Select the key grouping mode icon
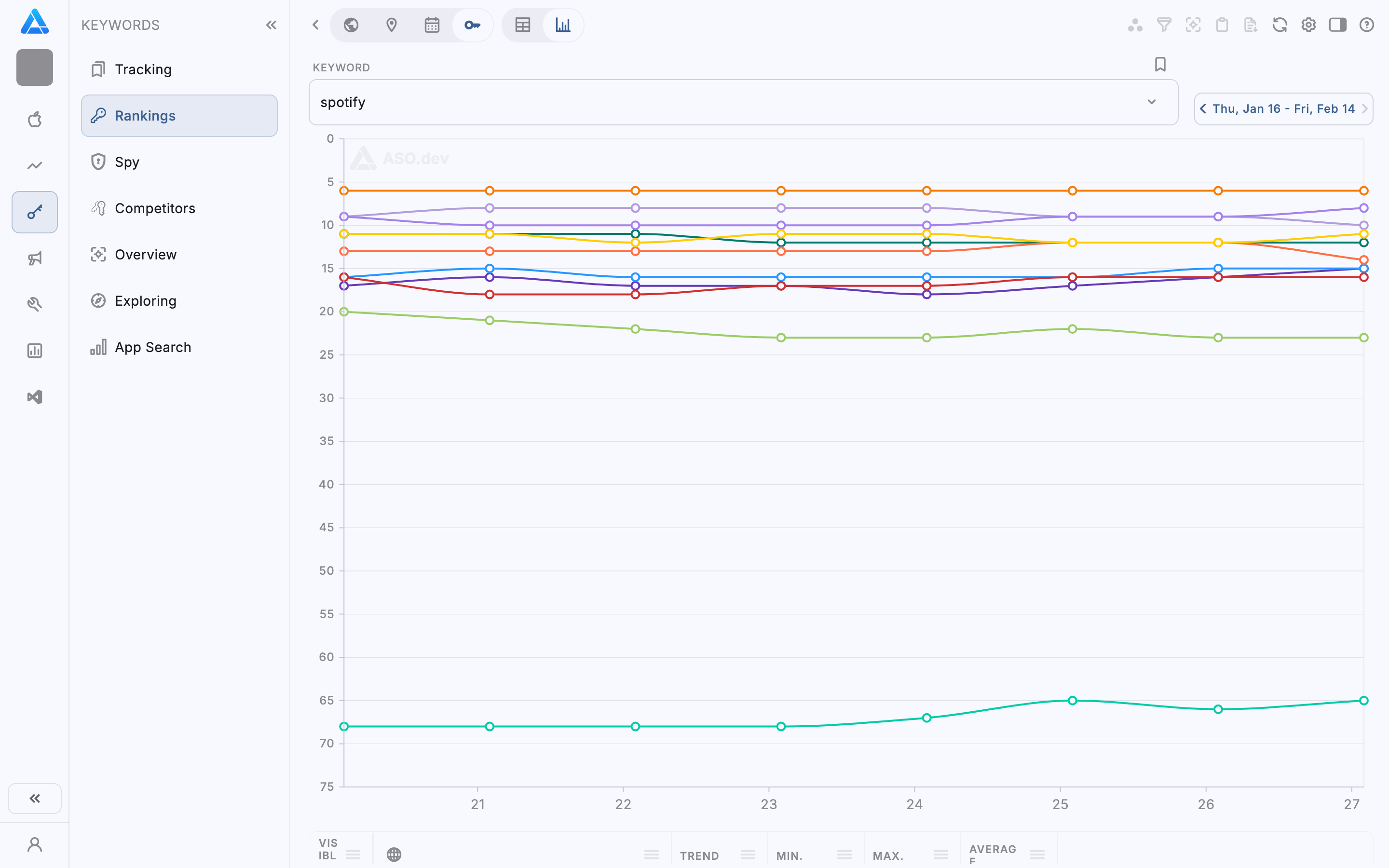 [x=472, y=25]
